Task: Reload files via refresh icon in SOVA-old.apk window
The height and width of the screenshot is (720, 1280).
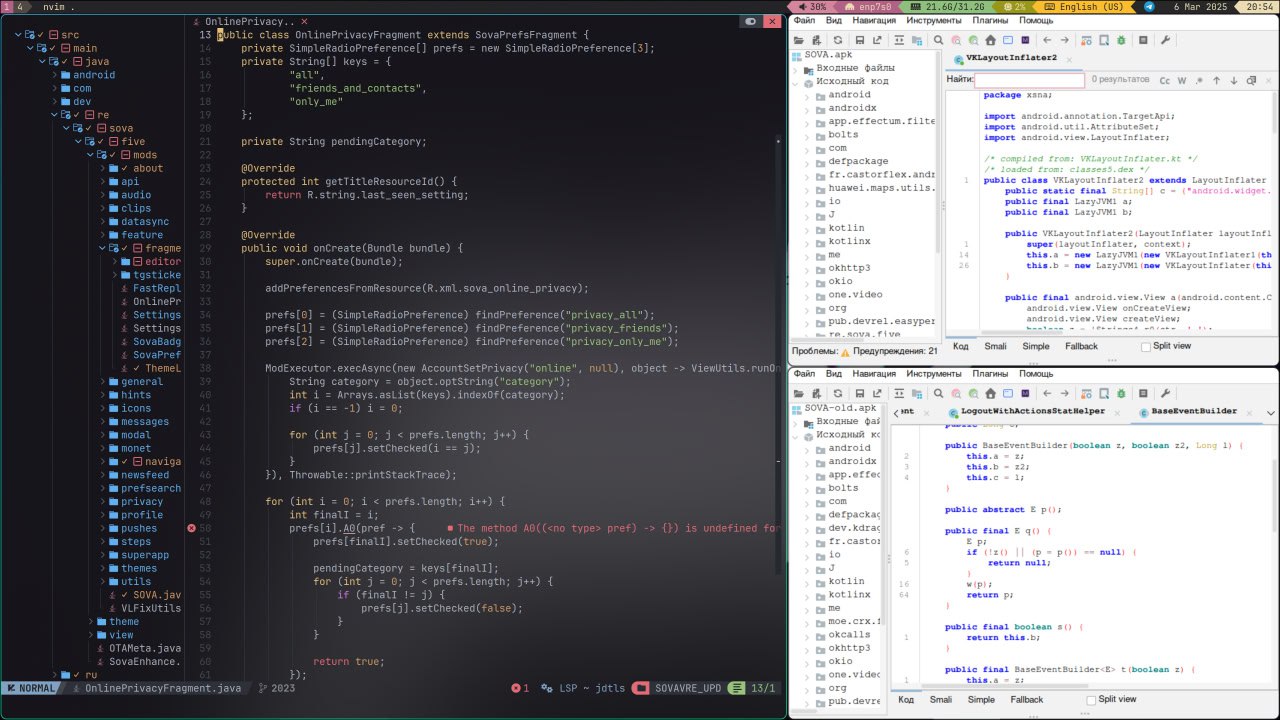Action: [x=837, y=394]
